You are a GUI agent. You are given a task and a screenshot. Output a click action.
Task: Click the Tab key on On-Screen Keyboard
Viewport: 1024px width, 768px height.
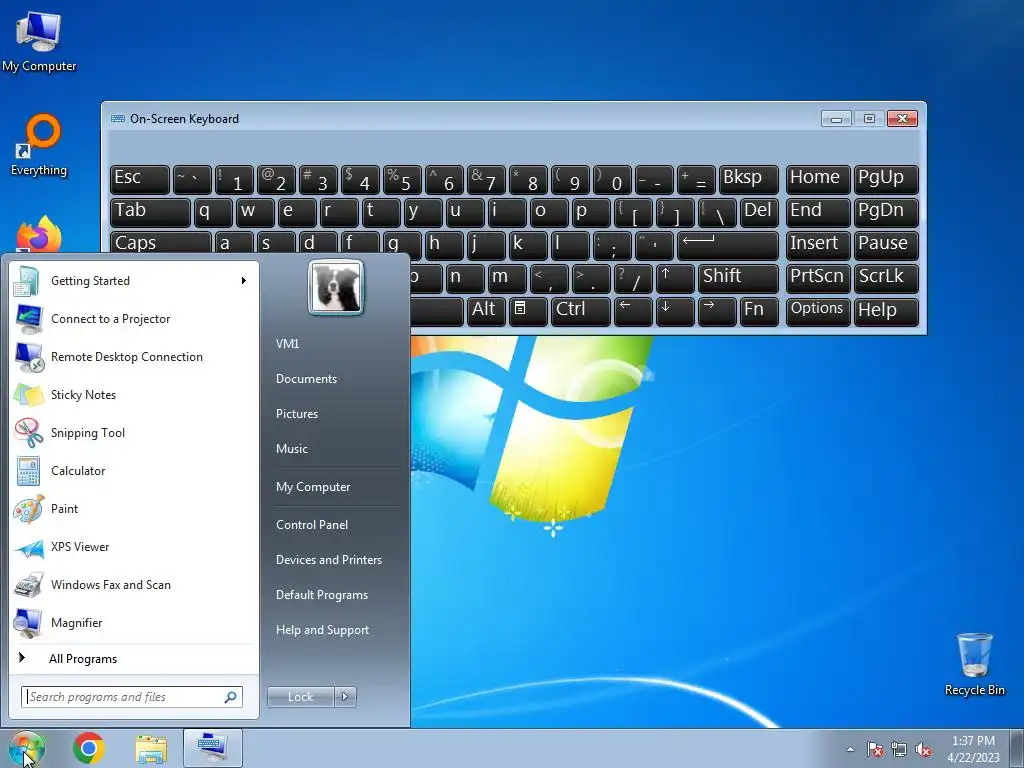[150, 212]
